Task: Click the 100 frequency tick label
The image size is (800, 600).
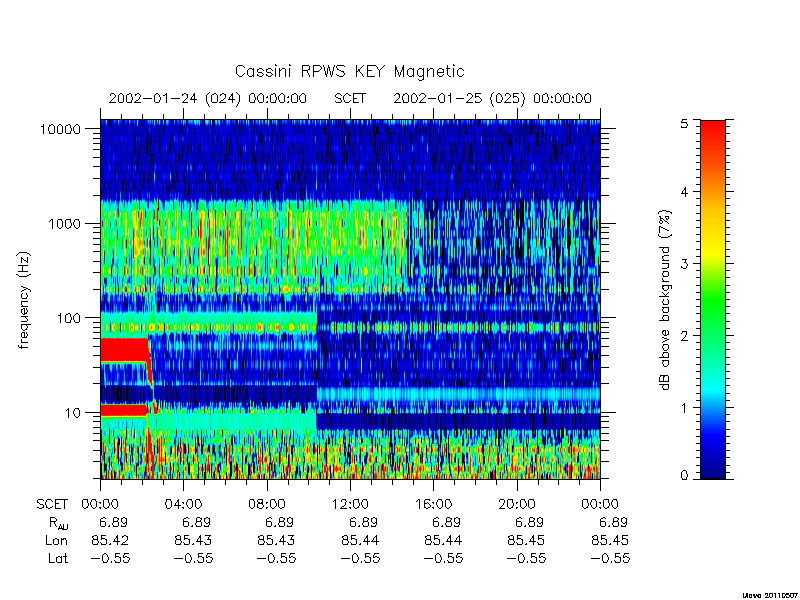Action: (x=69, y=318)
